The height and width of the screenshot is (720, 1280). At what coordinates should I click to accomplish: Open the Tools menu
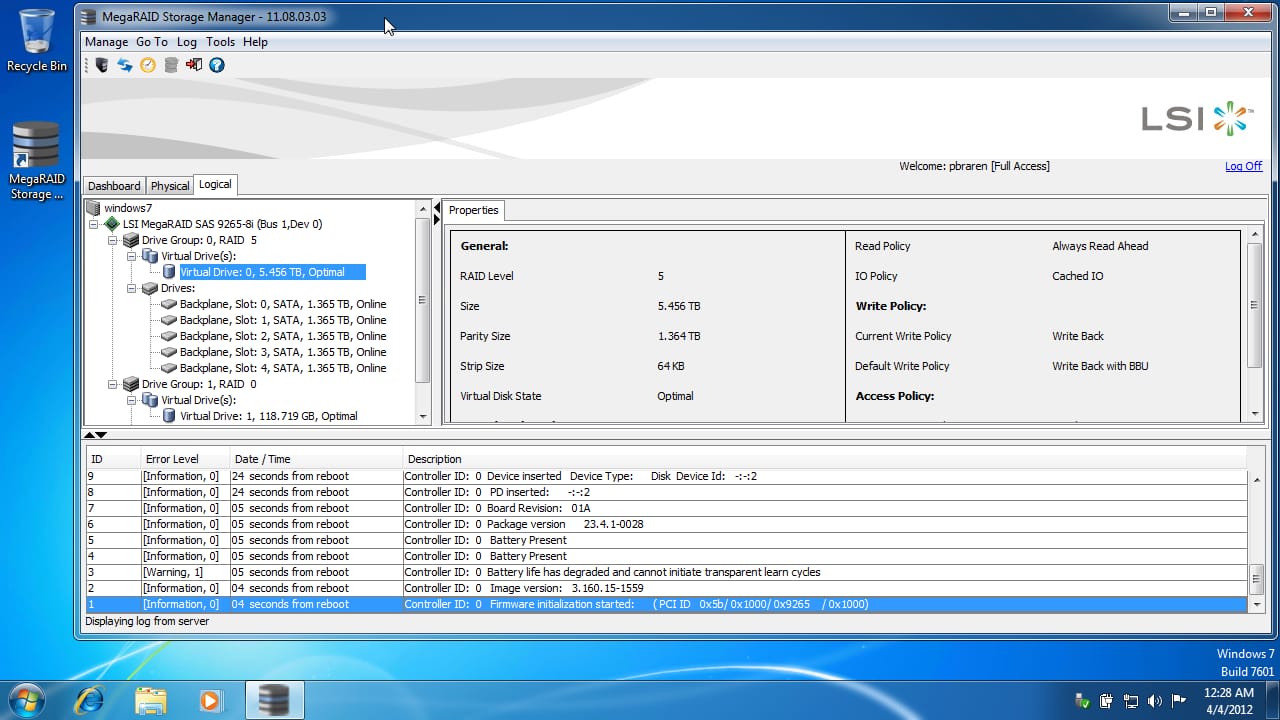click(220, 42)
